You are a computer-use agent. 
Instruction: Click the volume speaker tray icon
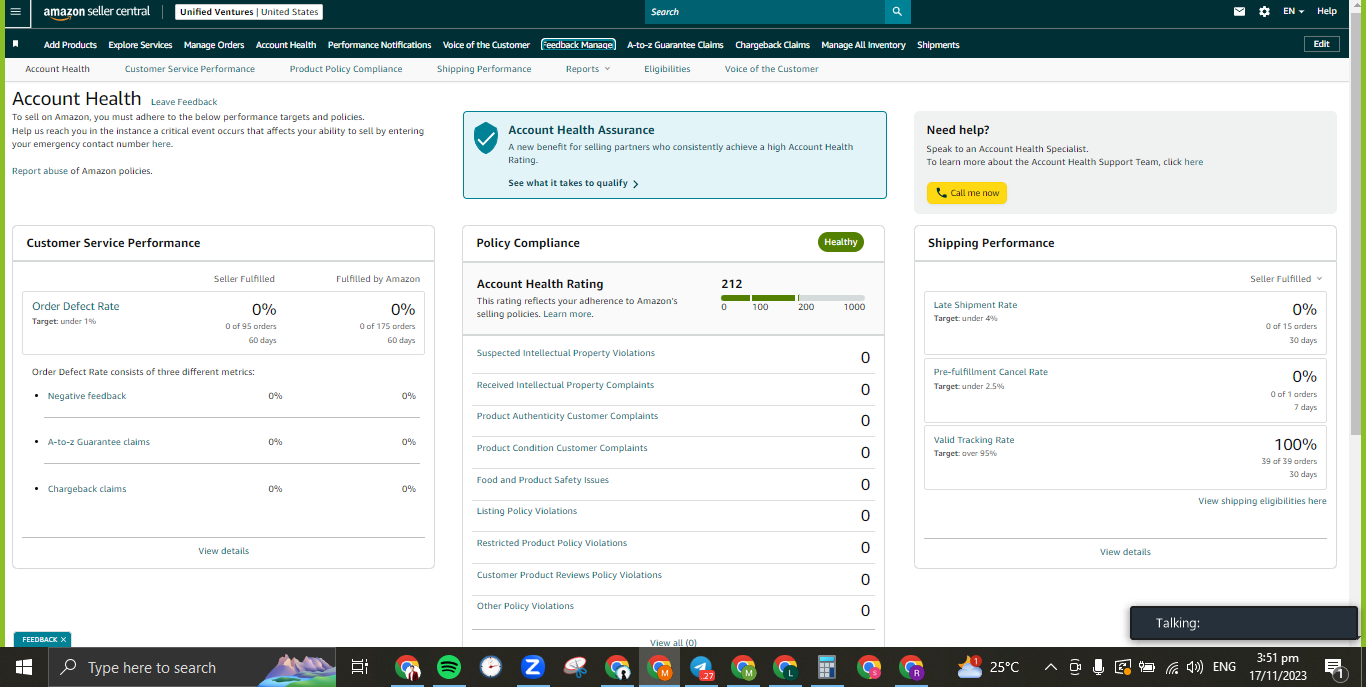point(1194,667)
